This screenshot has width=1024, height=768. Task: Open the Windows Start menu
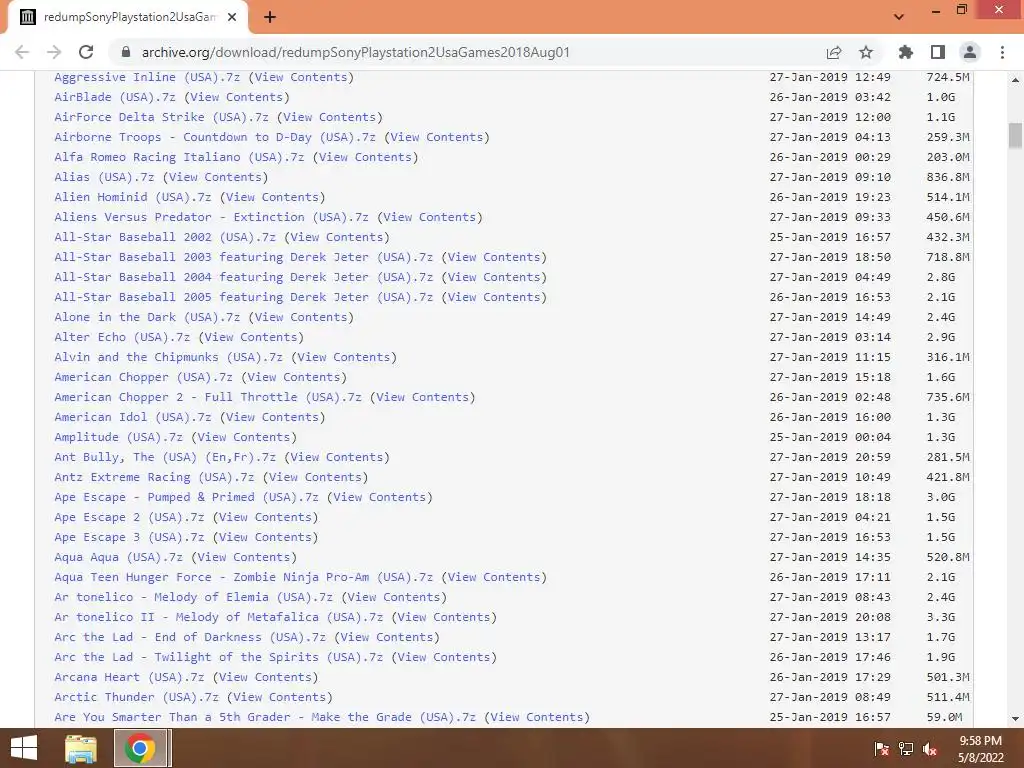pos(24,748)
